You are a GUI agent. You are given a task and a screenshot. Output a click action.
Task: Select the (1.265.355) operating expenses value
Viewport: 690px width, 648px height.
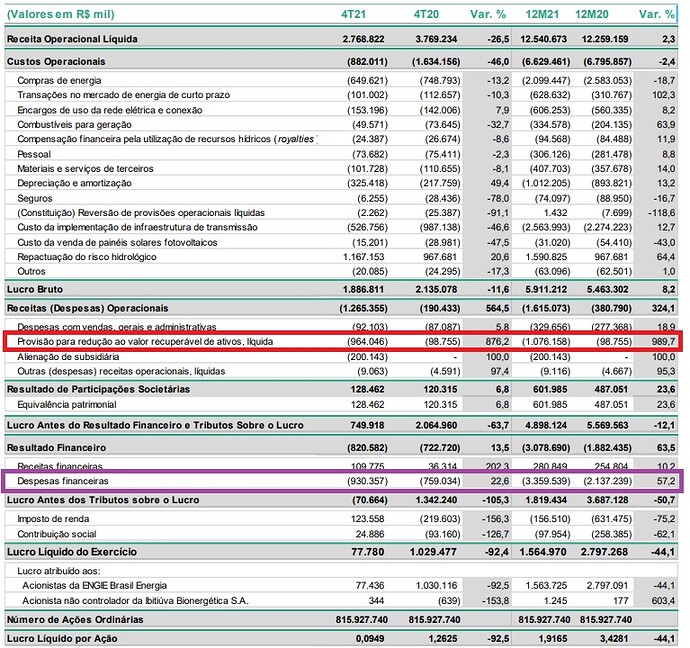click(363, 308)
